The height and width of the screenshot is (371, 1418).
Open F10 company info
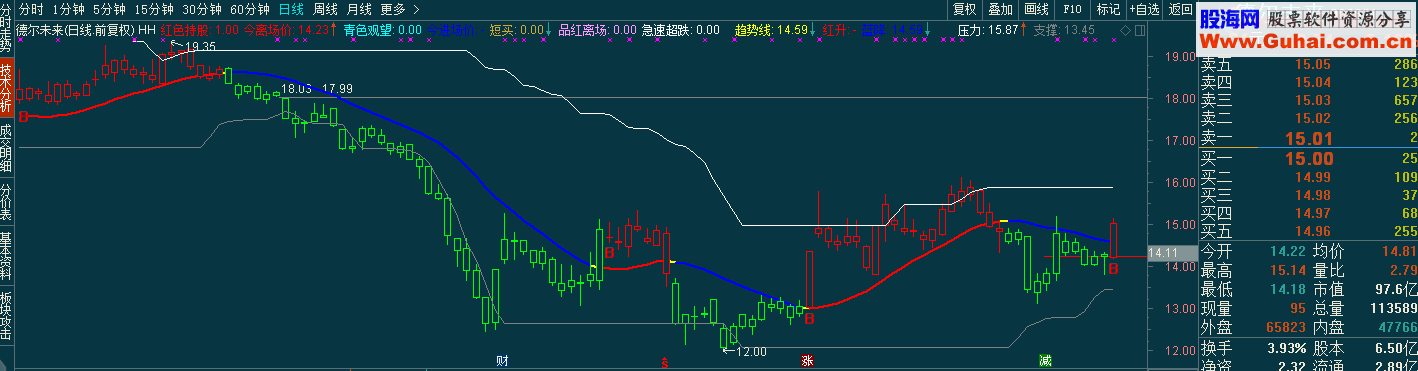tap(1071, 9)
